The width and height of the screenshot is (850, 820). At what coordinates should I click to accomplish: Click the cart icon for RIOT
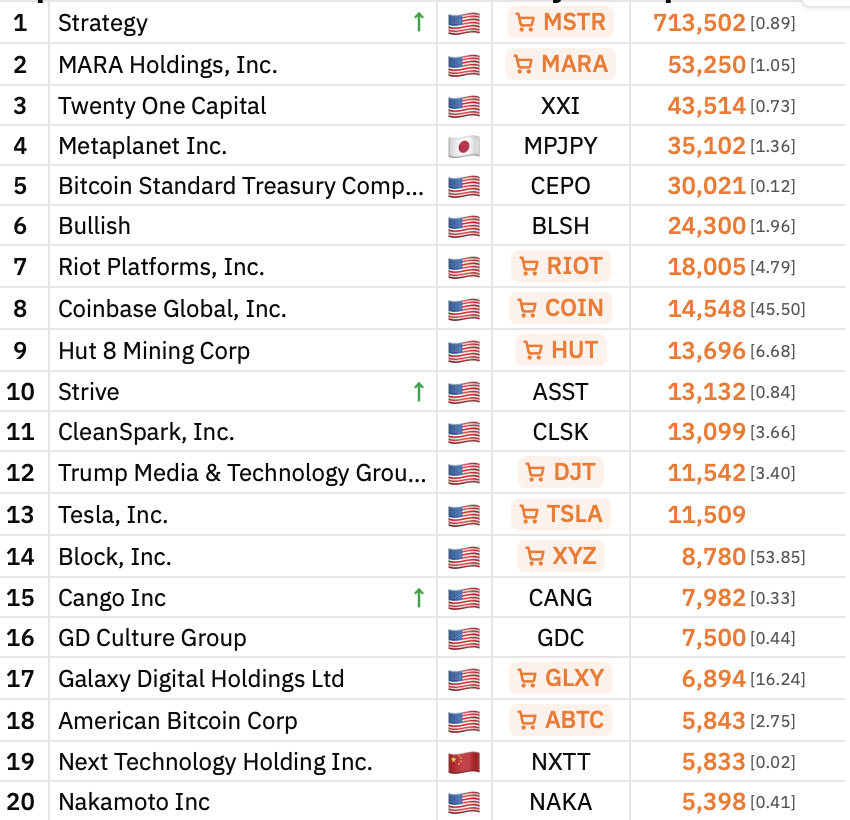[x=530, y=268]
